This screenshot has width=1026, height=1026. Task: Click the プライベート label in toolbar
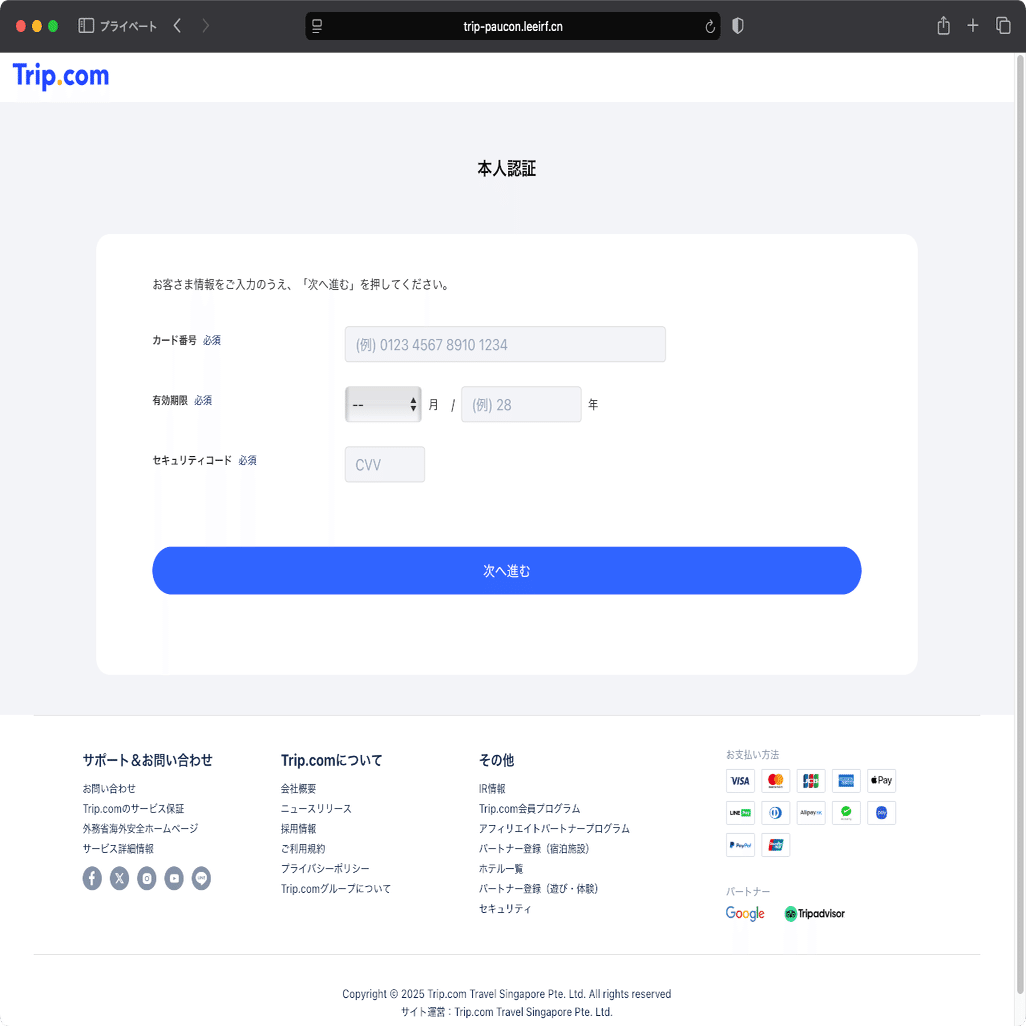coord(128,26)
